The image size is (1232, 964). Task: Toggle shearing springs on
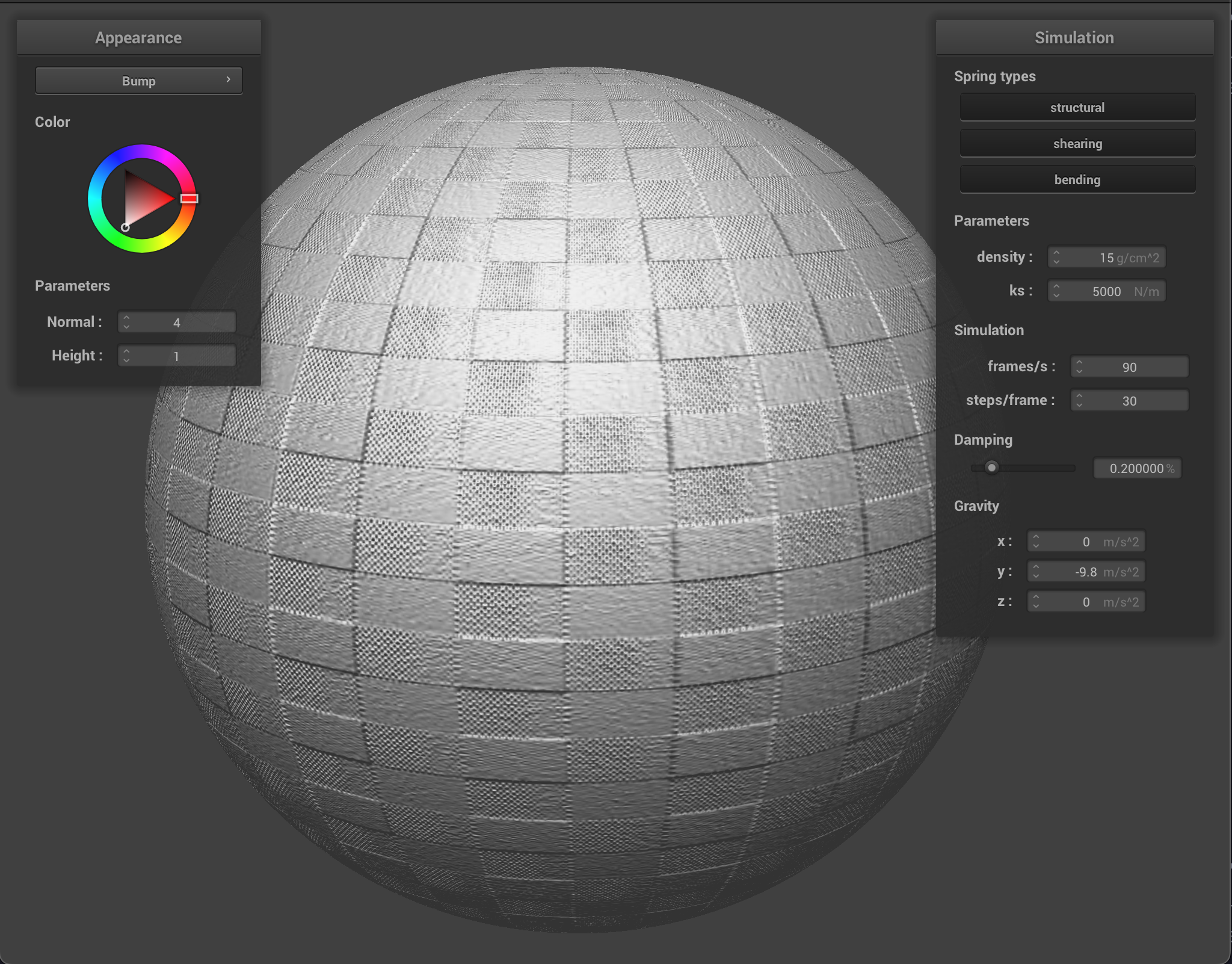[x=1077, y=143]
